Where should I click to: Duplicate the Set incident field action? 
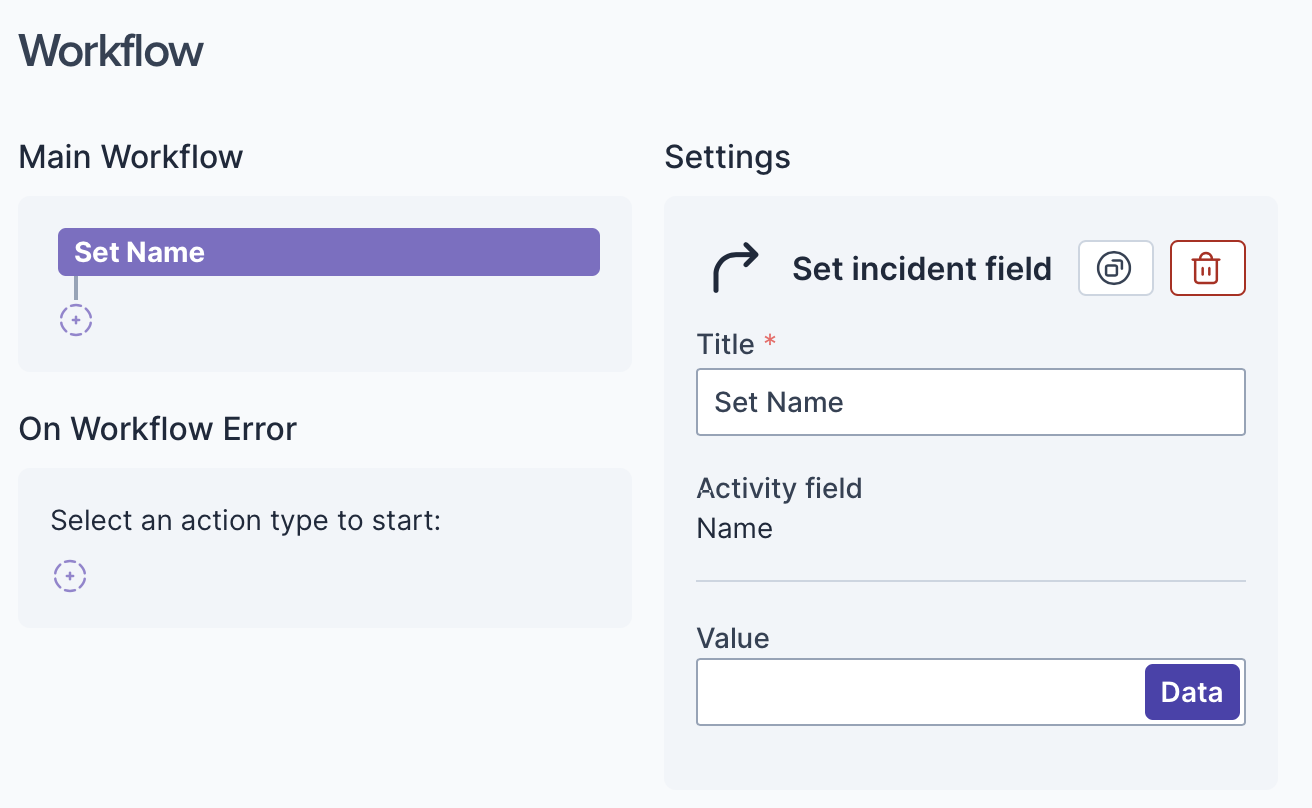click(x=1115, y=268)
